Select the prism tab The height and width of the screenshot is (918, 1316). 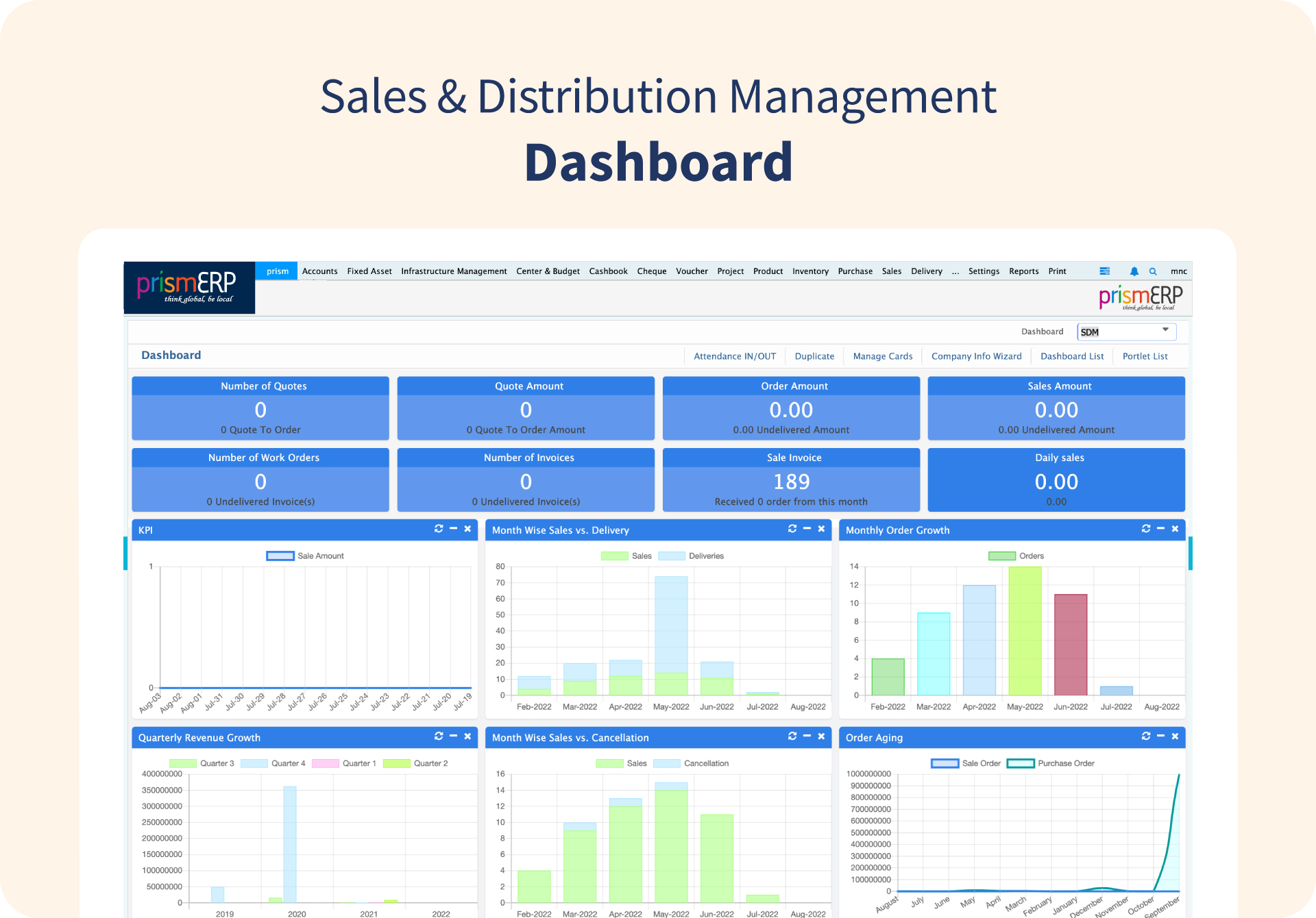277,271
